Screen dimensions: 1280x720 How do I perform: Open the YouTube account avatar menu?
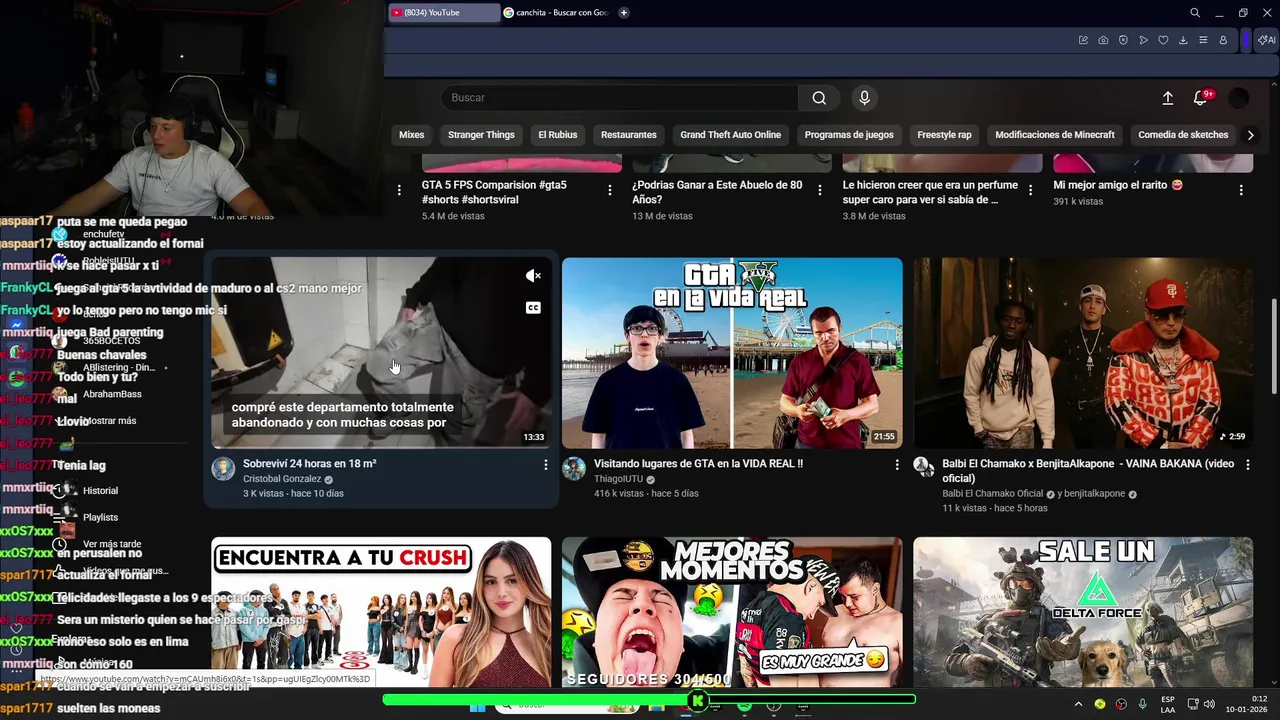click(1239, 98)
